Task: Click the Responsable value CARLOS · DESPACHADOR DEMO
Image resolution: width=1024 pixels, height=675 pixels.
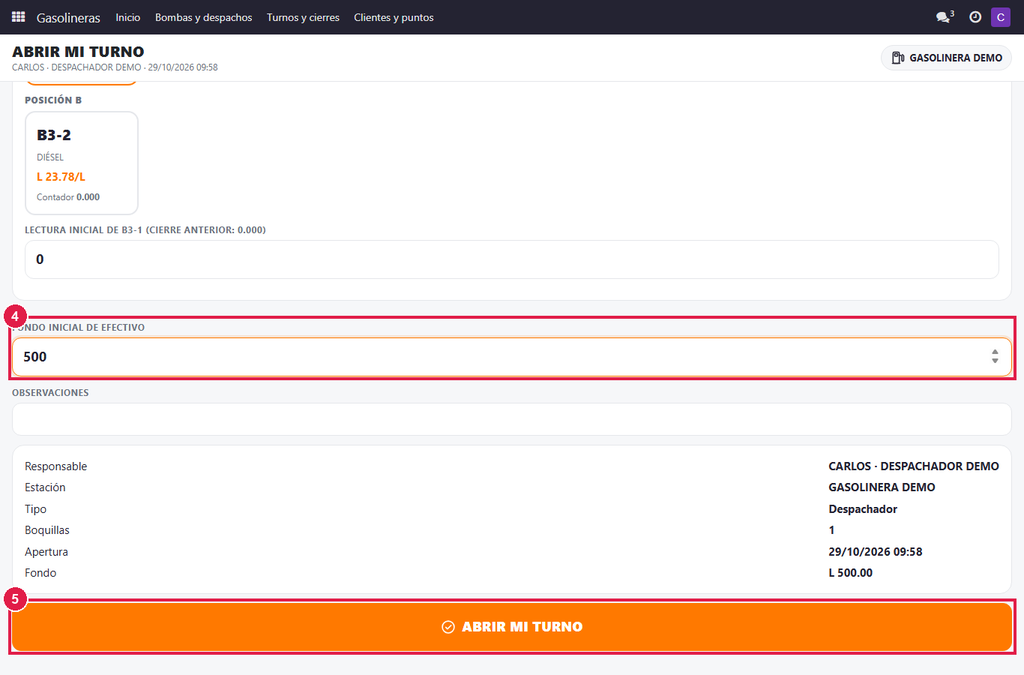Action: (914, 466)
